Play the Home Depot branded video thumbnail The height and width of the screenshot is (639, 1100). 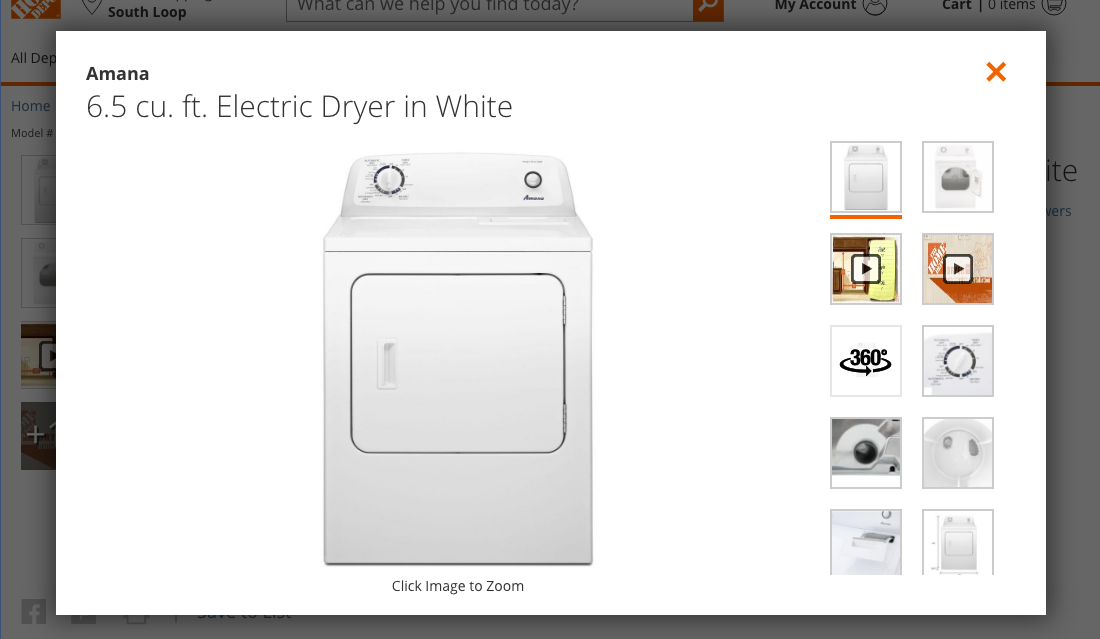[957, 268]
